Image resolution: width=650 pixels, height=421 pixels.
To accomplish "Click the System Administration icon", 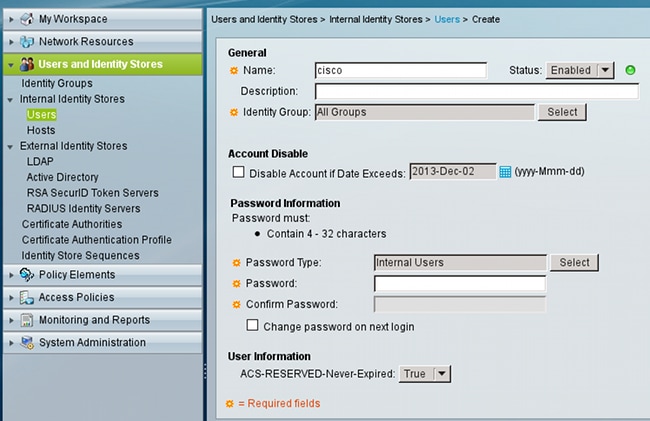I will (26, 343).
